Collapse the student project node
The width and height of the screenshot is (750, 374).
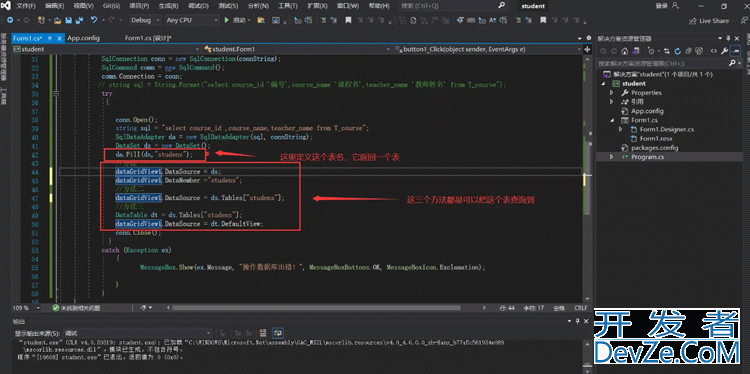[604, 84]
